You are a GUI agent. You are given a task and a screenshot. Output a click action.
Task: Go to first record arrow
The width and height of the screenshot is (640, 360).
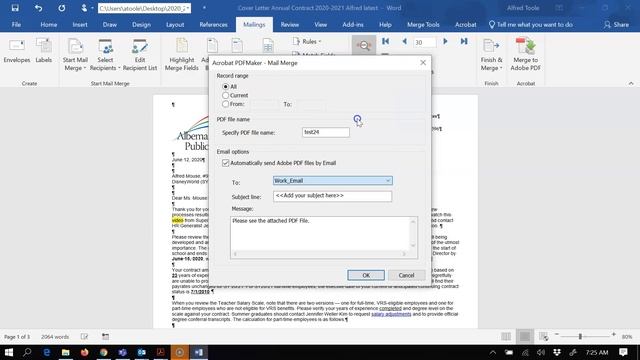click(x=385, y=41)
